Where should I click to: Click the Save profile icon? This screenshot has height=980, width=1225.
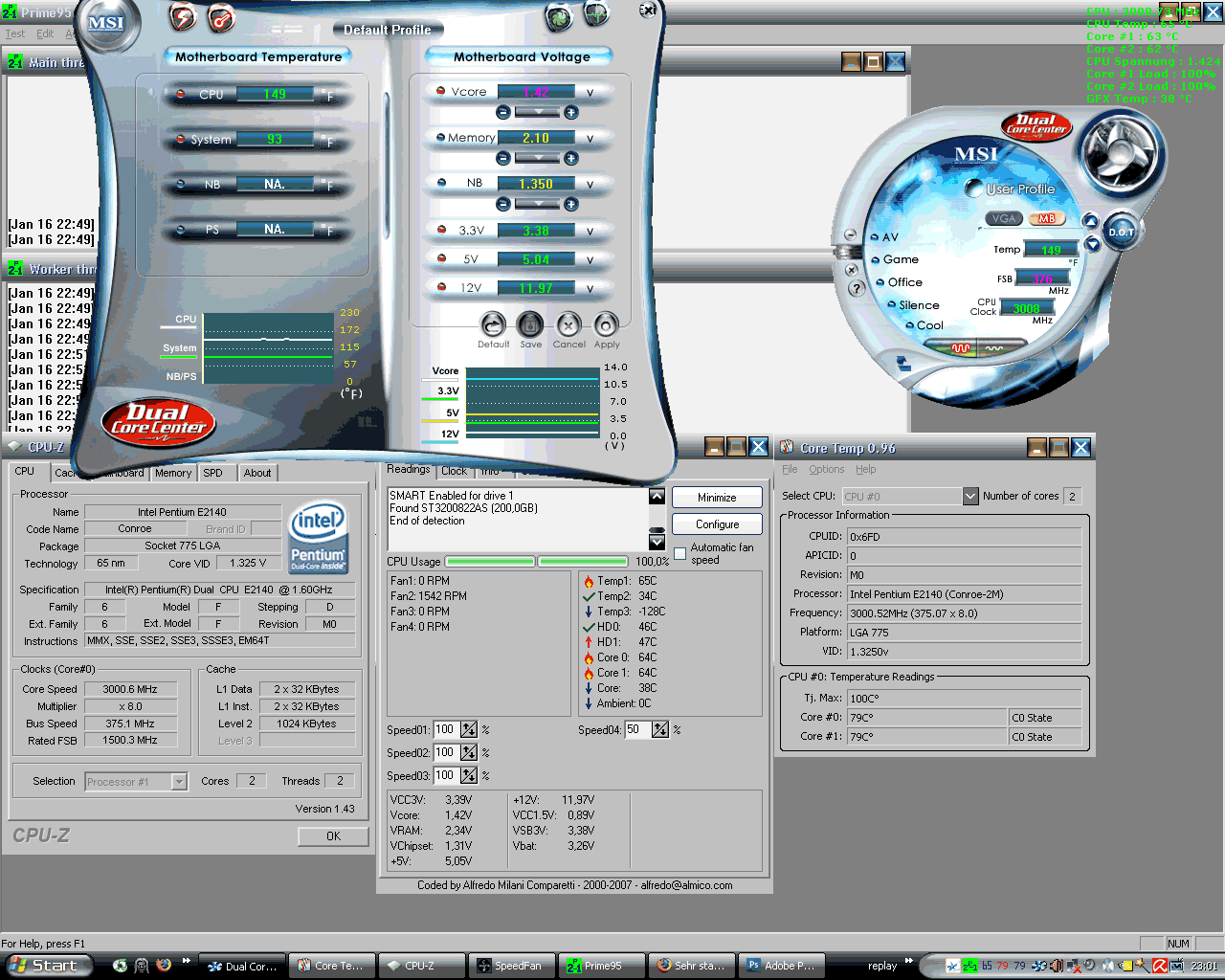pos(530,324)
